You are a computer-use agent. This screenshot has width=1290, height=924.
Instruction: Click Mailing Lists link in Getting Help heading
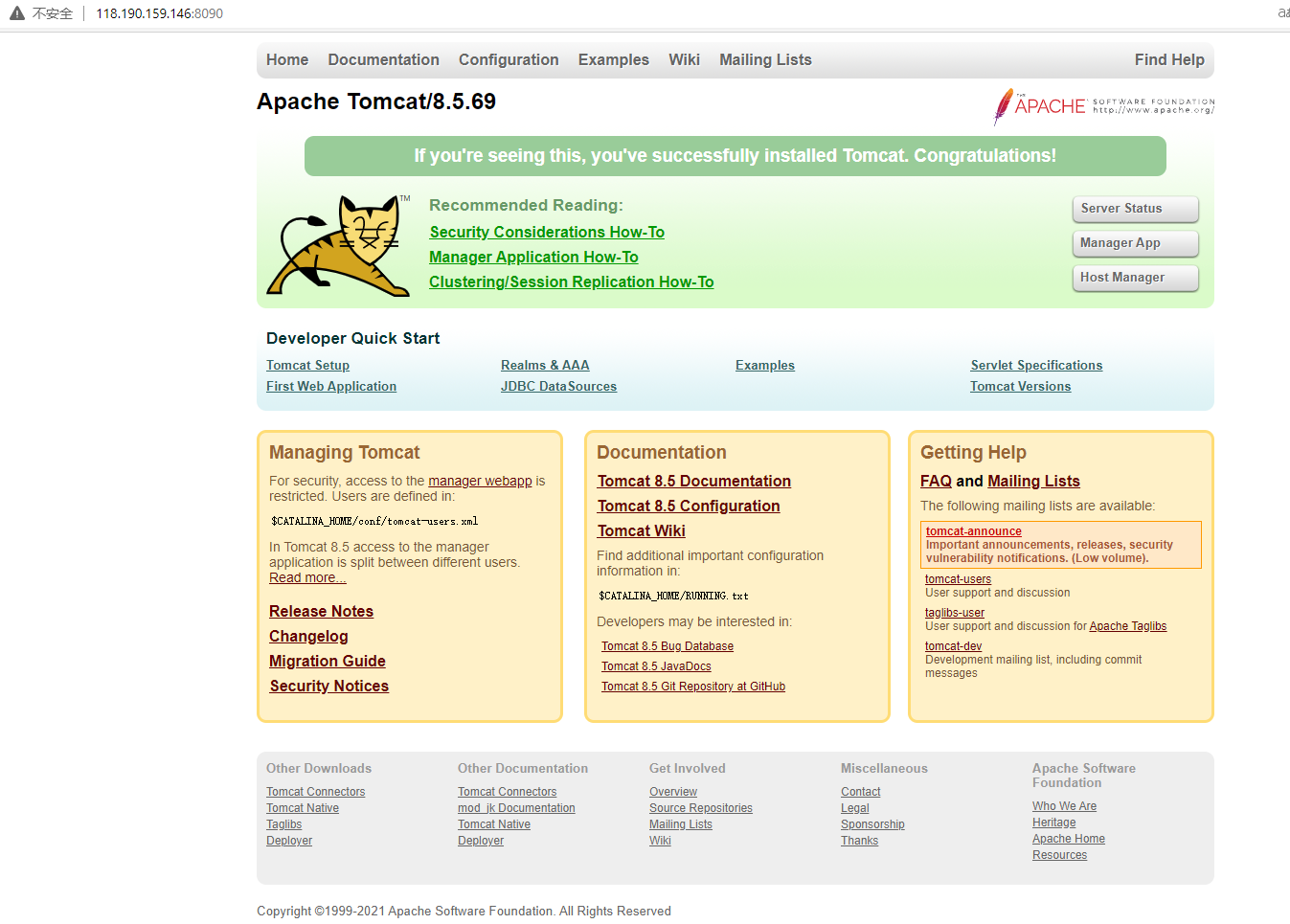coord(1033,481)
